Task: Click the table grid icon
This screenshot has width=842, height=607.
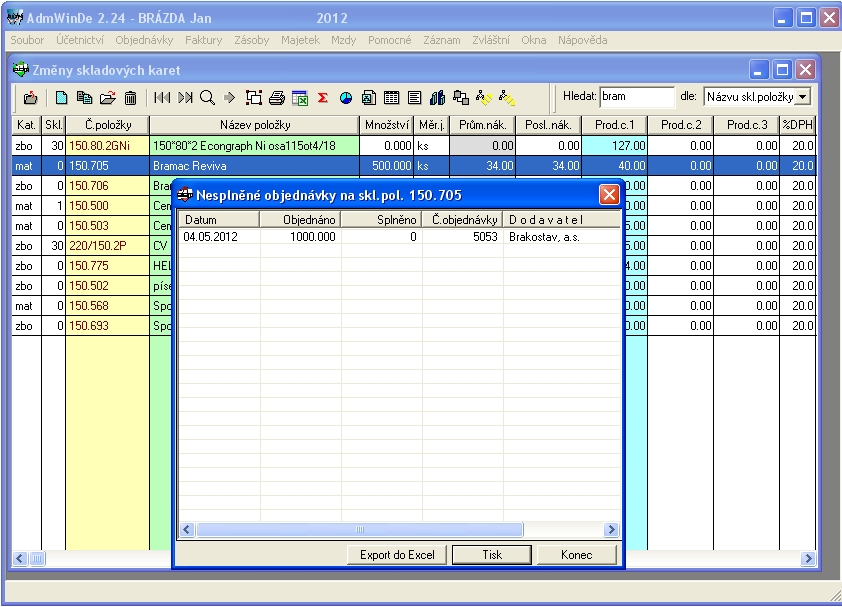Action: (x=391, y=98)
